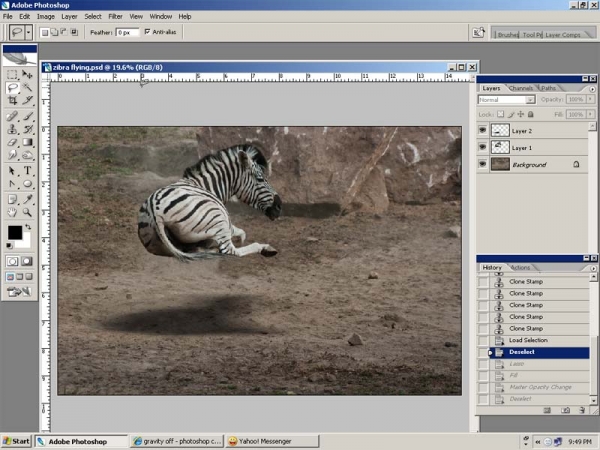Select the Brush tool
The width and height of the screenshot is (600, 450).
click(x=27, y=116)
